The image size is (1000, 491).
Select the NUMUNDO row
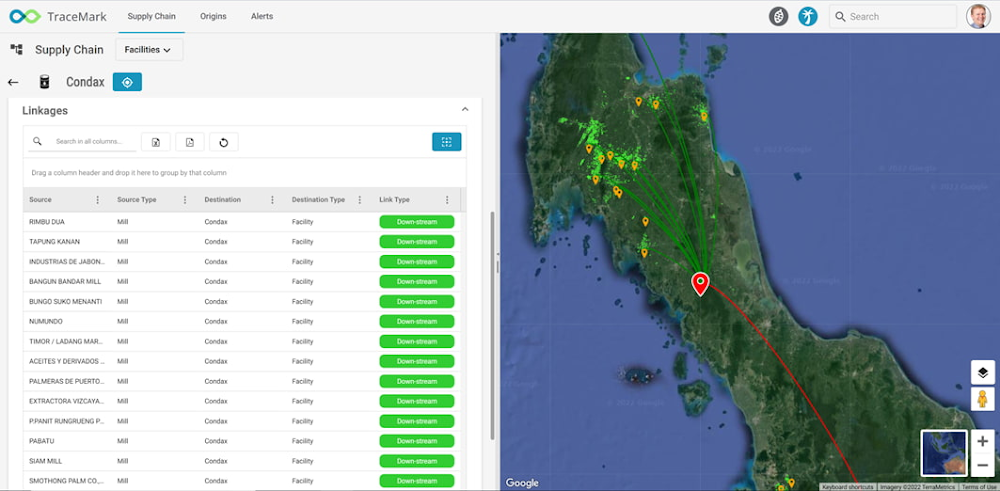(242, 321)
